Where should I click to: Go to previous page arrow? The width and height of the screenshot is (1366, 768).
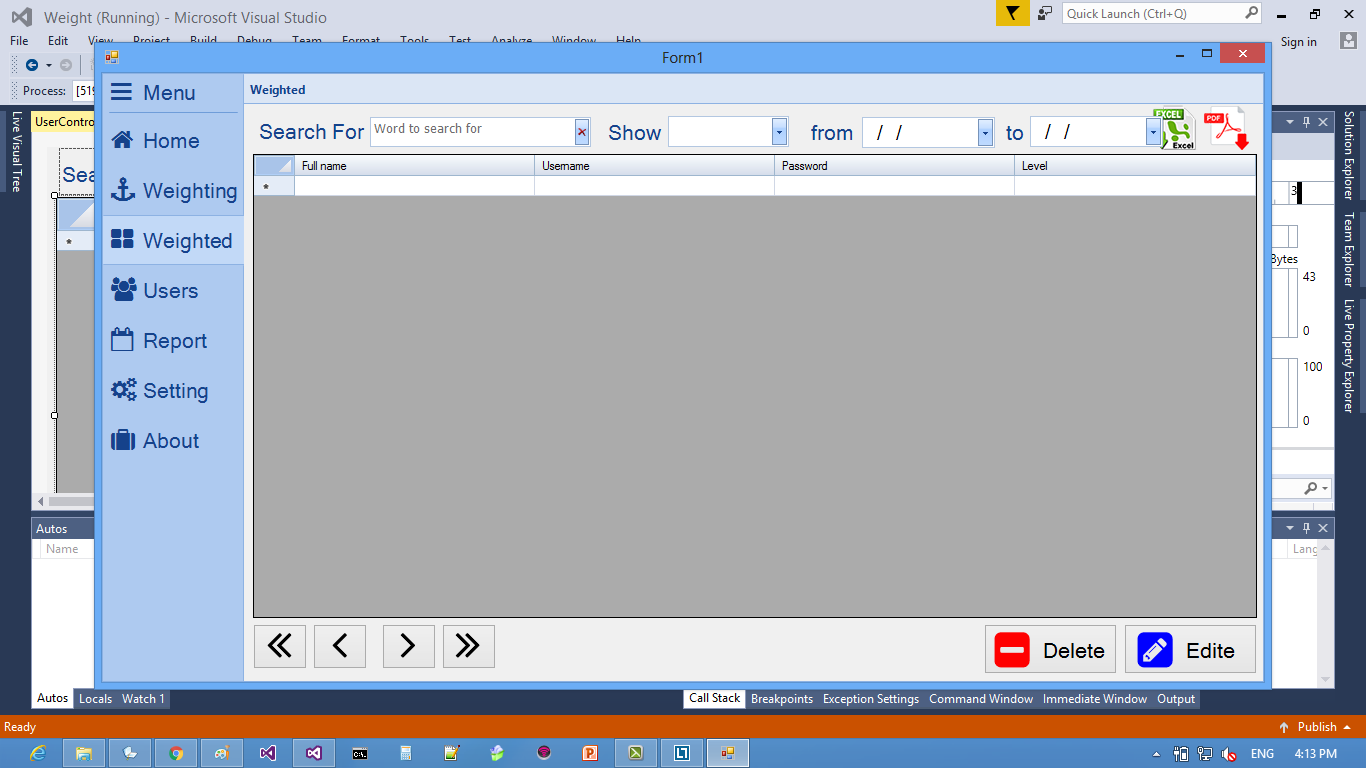(340, 647)
